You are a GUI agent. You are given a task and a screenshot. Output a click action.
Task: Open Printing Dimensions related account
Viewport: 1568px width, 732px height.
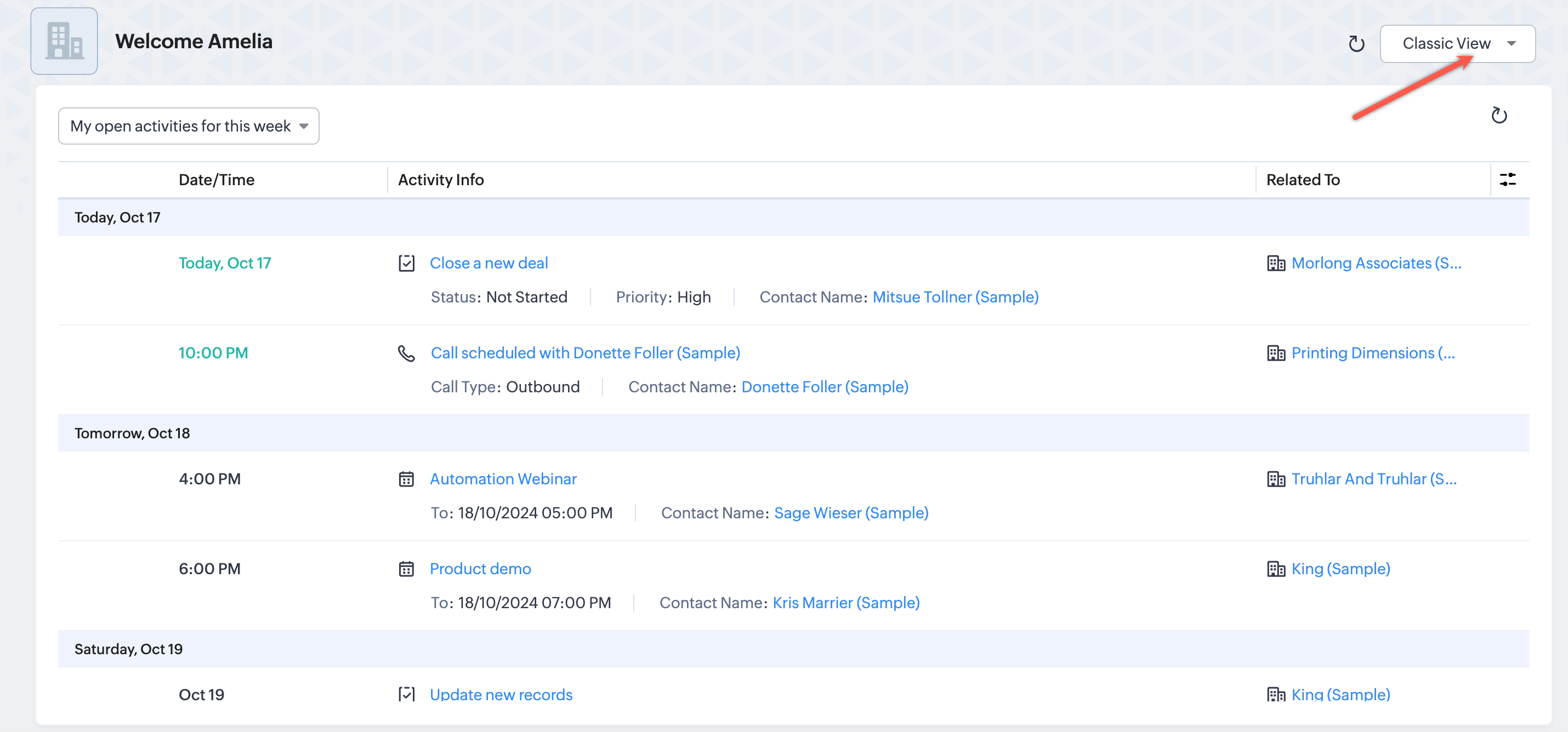coord(1373,353)
